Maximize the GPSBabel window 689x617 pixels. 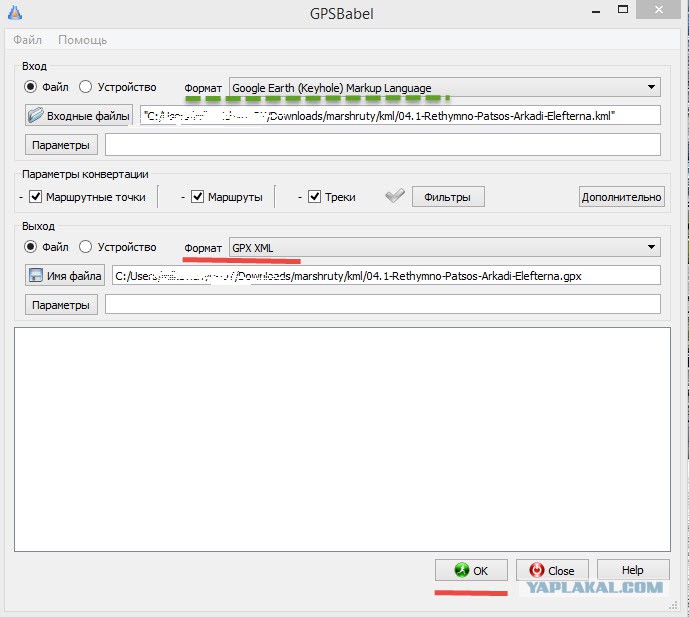(x=623, y=10)
